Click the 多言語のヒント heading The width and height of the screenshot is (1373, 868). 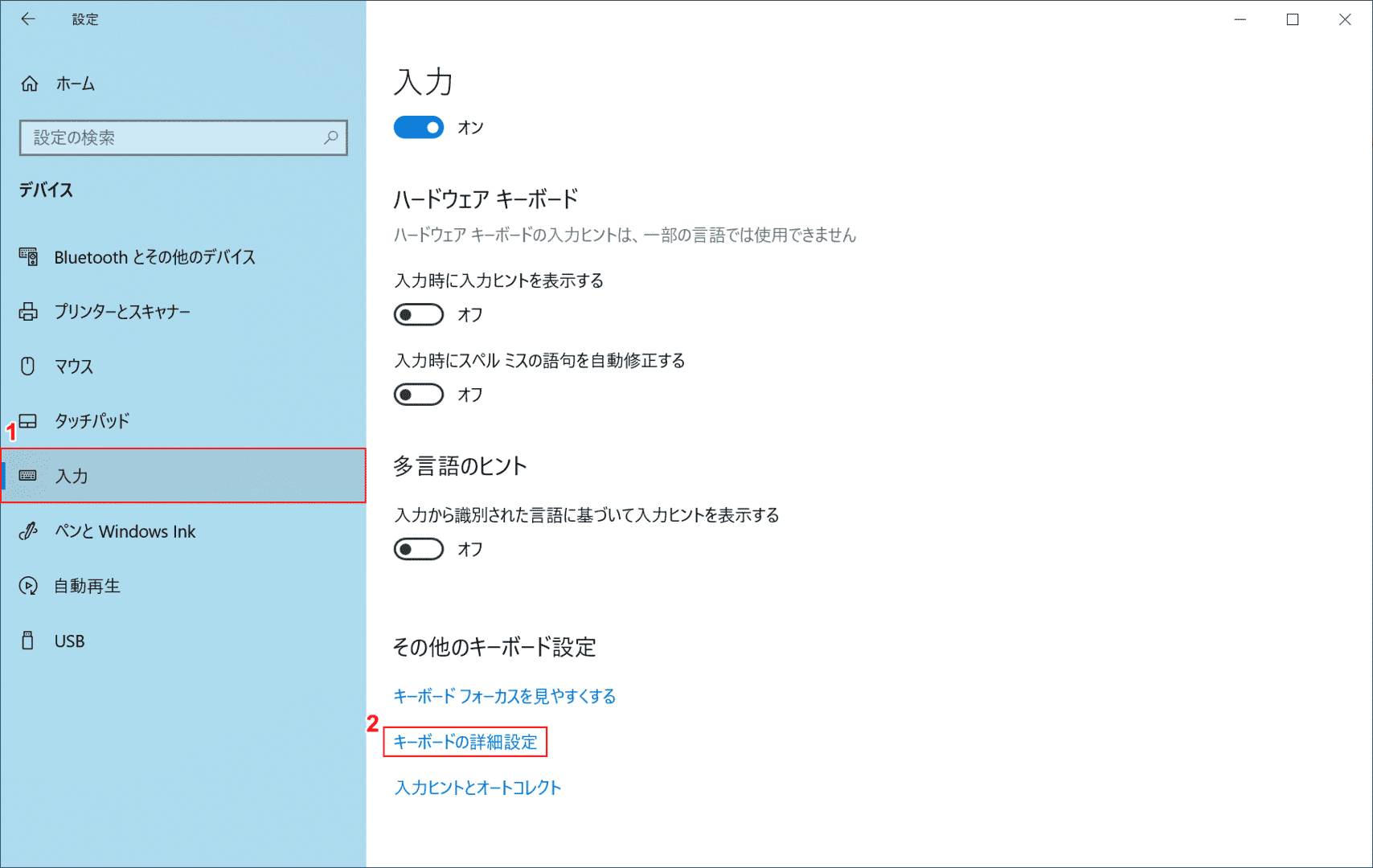[x=460, y=465]
